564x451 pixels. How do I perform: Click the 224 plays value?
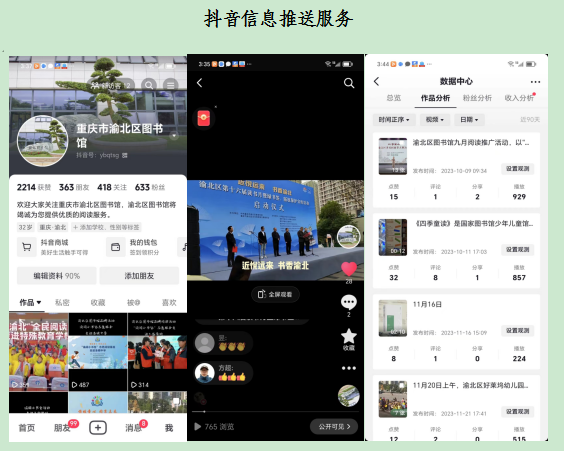point(519,359)
